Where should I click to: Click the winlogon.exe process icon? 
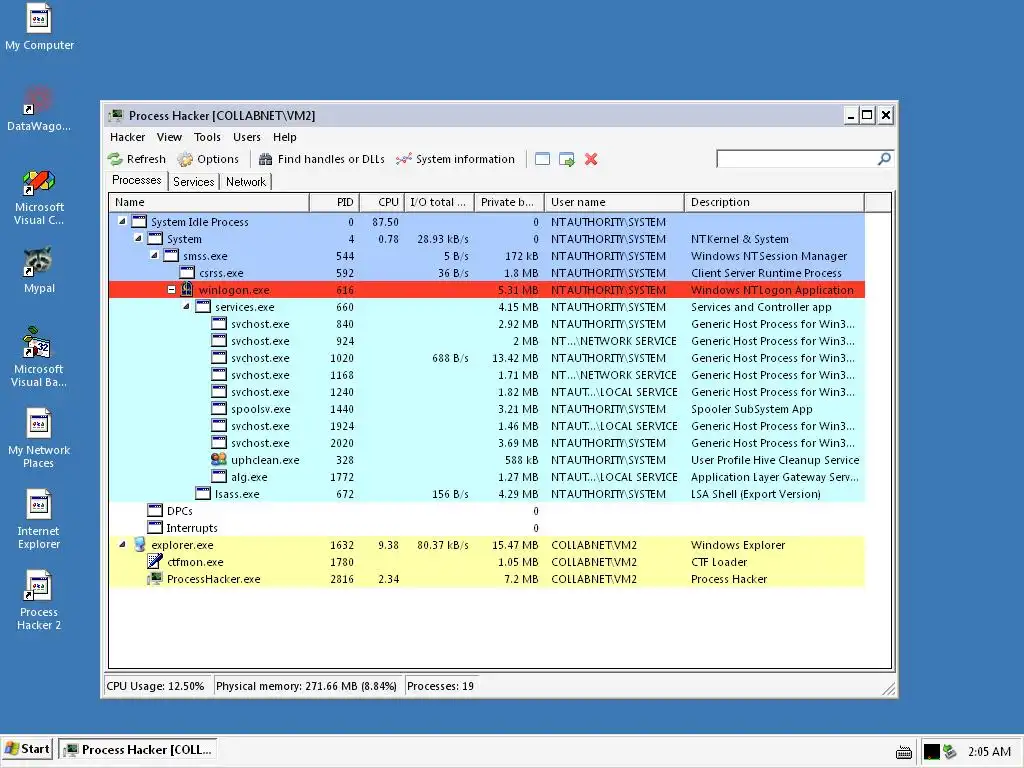187,289
